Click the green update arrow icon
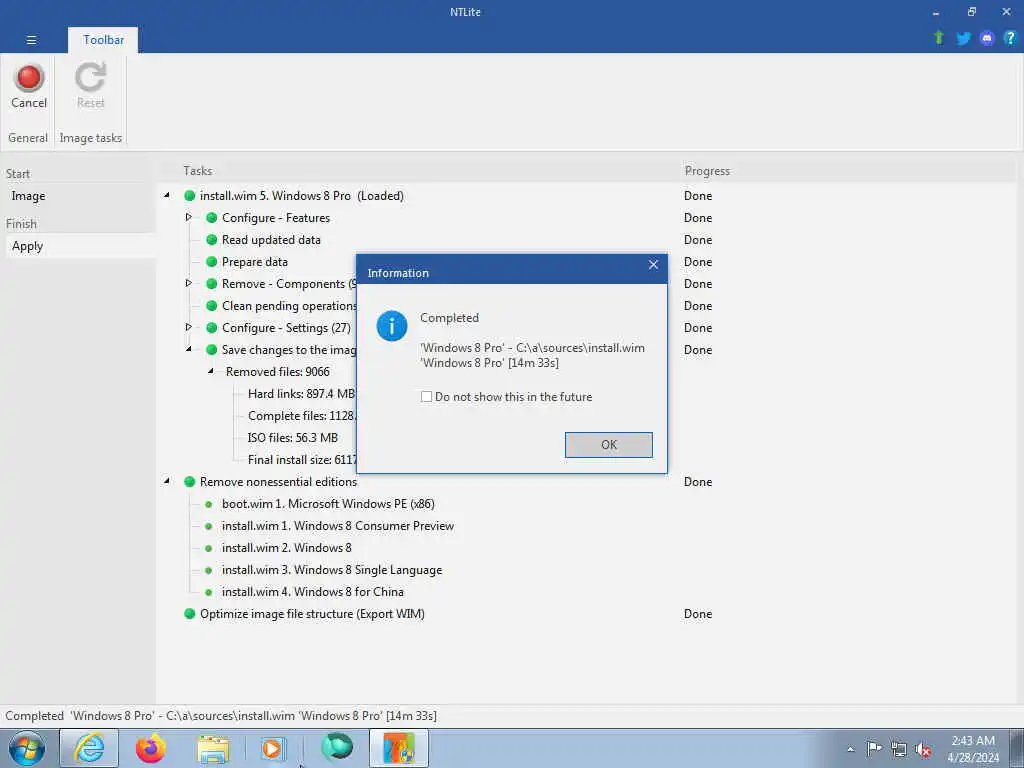Screen dimensions: 1024x768 pyautogui.click(x=939, y=38)
